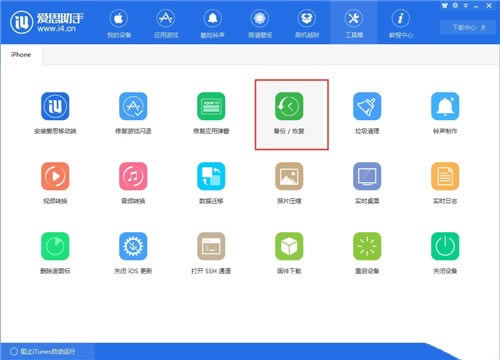The height and width of the screenshot is (360, 500).
Task: Open the photo compression tool
Action: point(289,176)
